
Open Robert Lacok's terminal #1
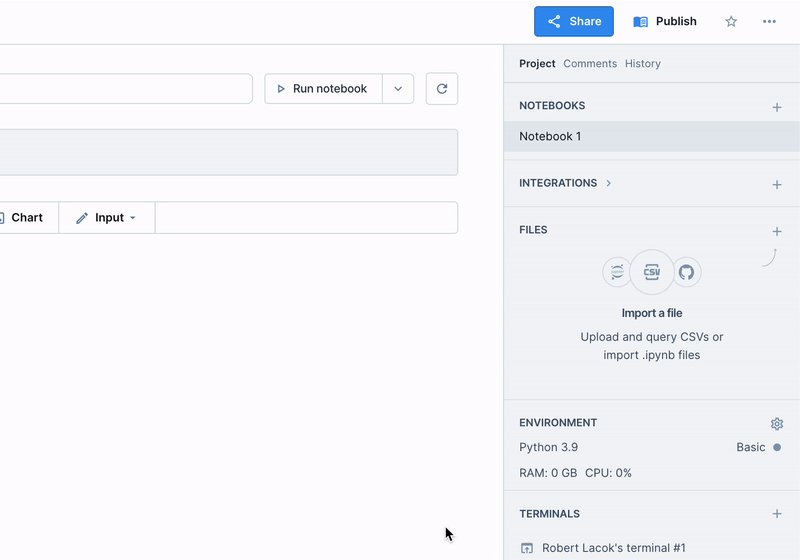(x=613, y=548)
